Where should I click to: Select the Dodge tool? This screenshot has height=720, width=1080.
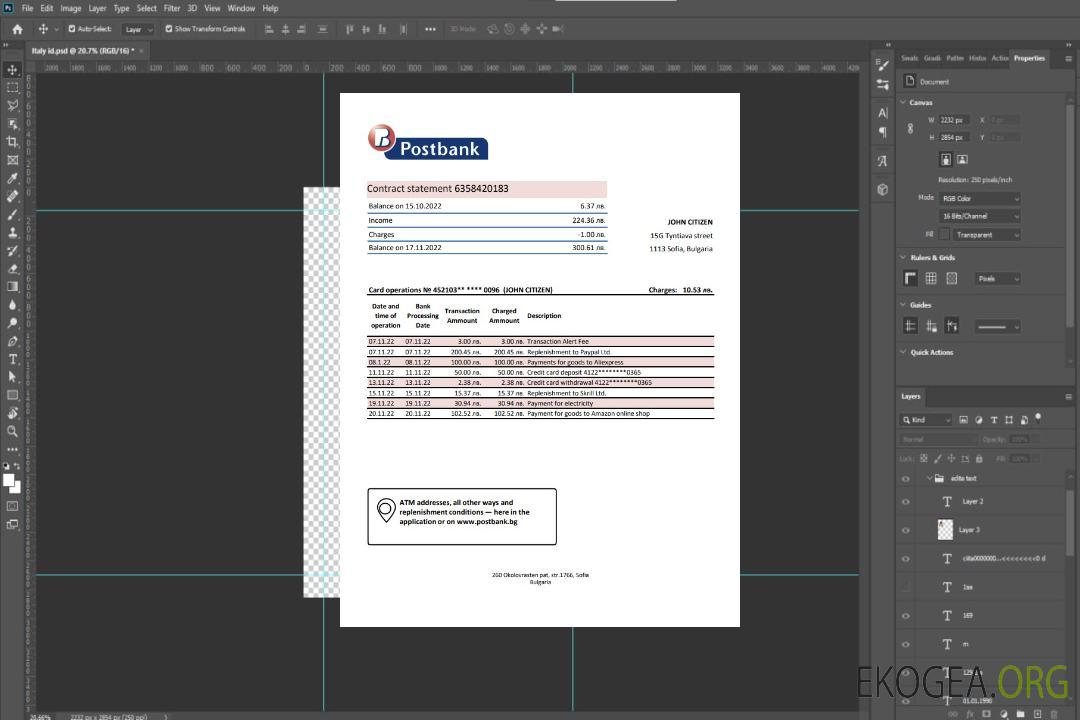(12, 322)
